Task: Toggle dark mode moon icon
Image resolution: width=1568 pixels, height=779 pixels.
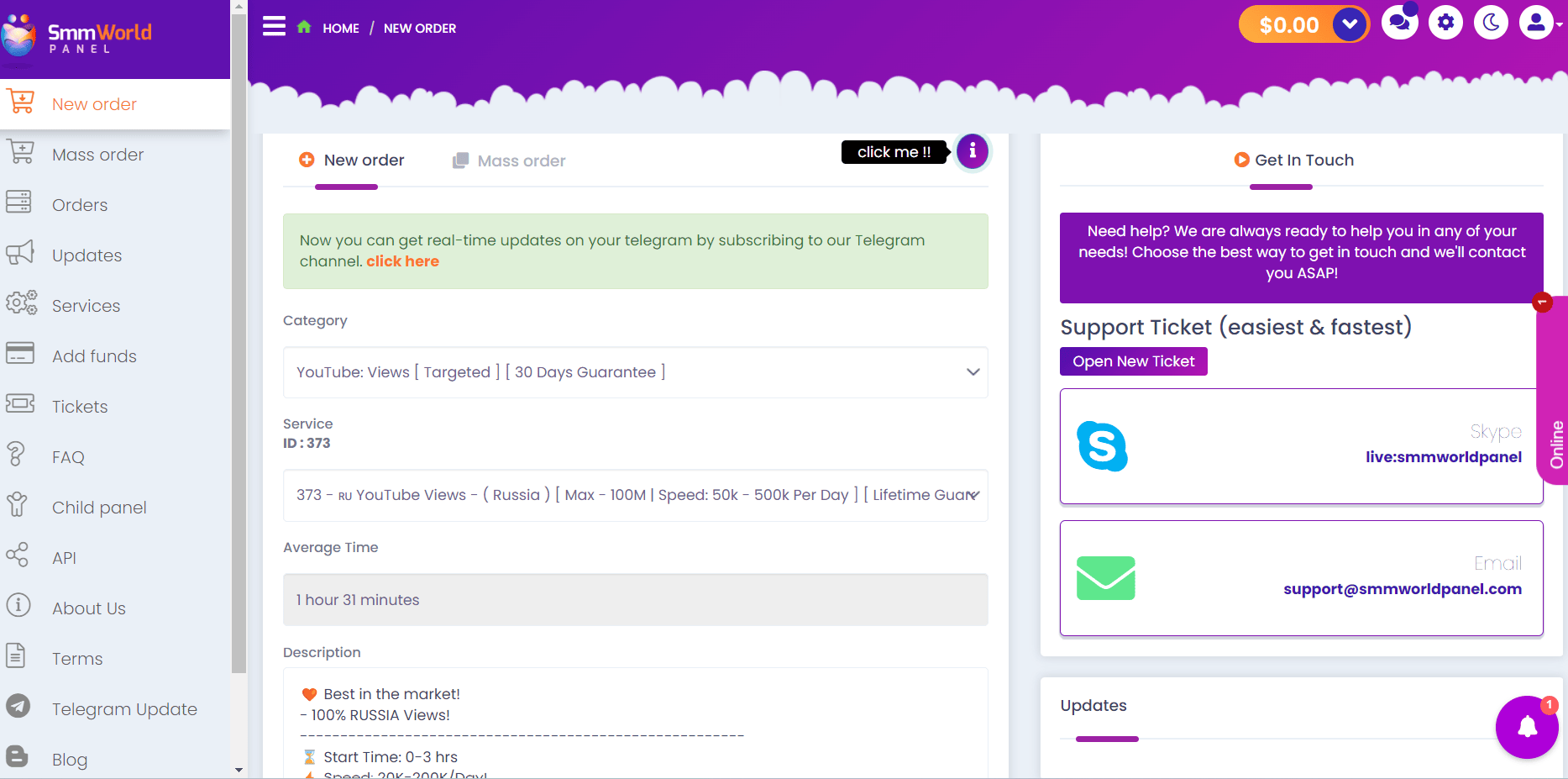Action: tap(1491, 23)
